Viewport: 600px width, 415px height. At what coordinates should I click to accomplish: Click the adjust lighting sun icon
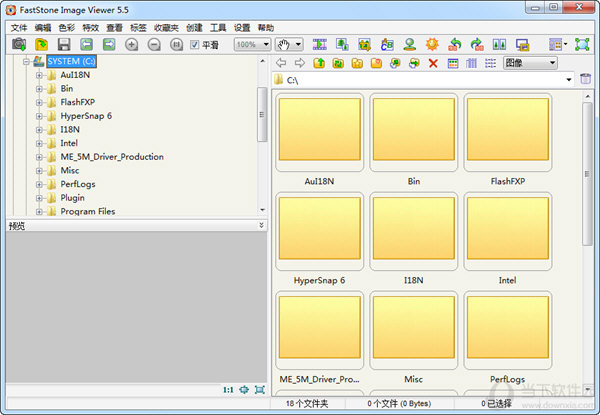pyautogui.click(x=432, y=44)
